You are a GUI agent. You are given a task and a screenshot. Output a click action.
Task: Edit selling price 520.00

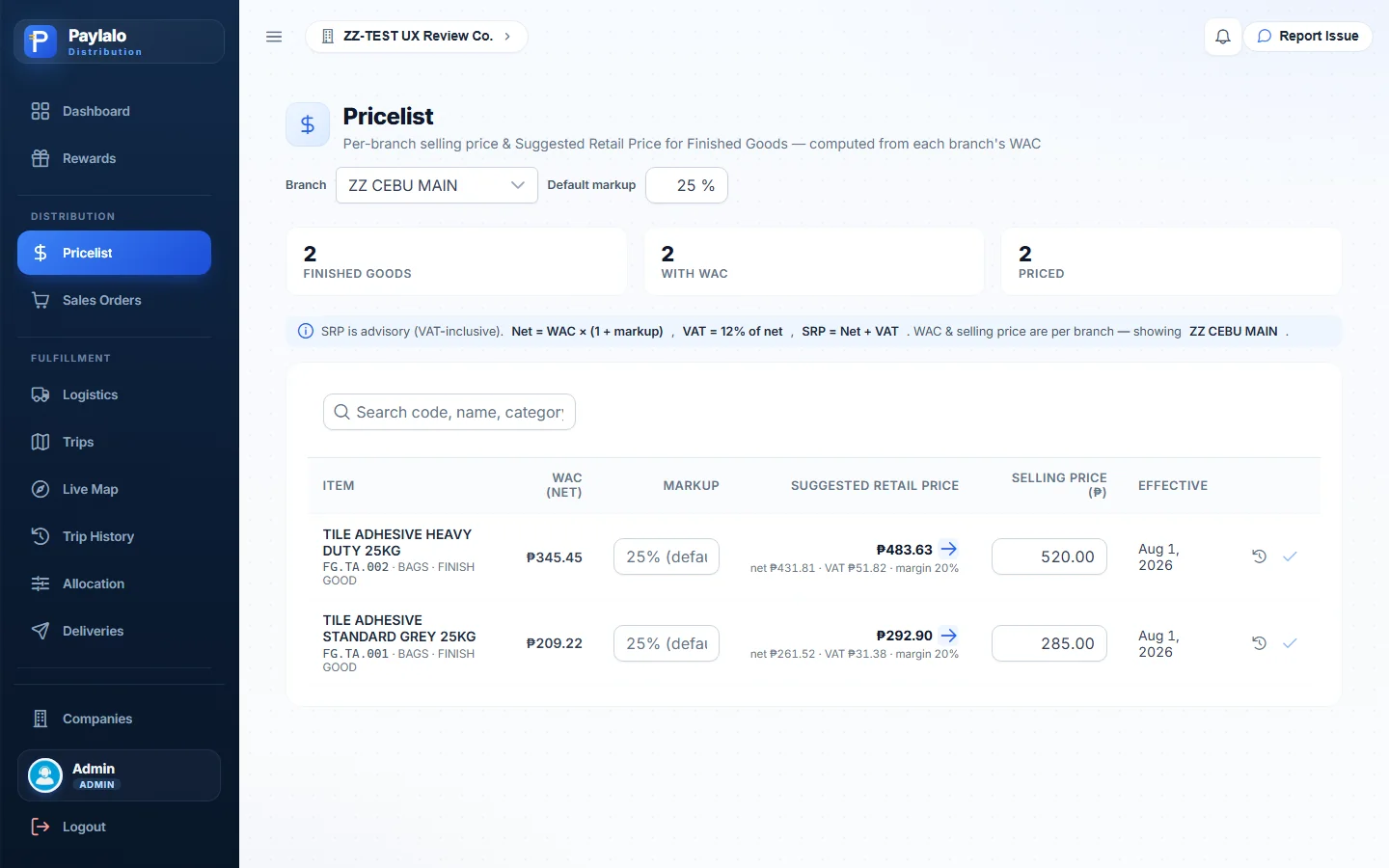1049,556
